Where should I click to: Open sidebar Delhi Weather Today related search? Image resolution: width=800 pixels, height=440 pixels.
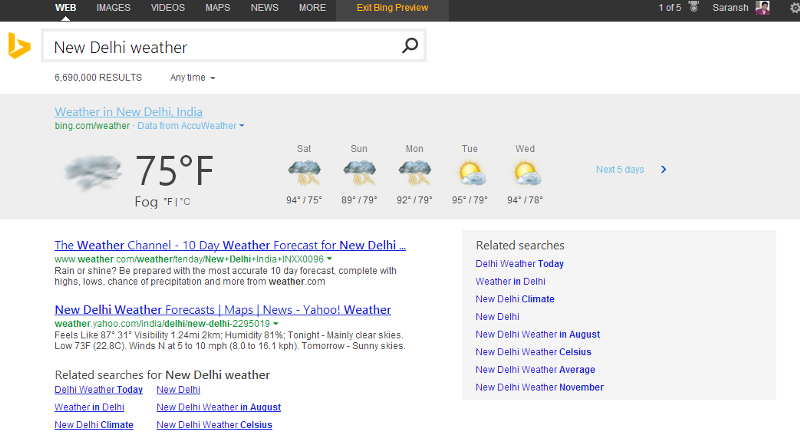click(x=519, y=264)
